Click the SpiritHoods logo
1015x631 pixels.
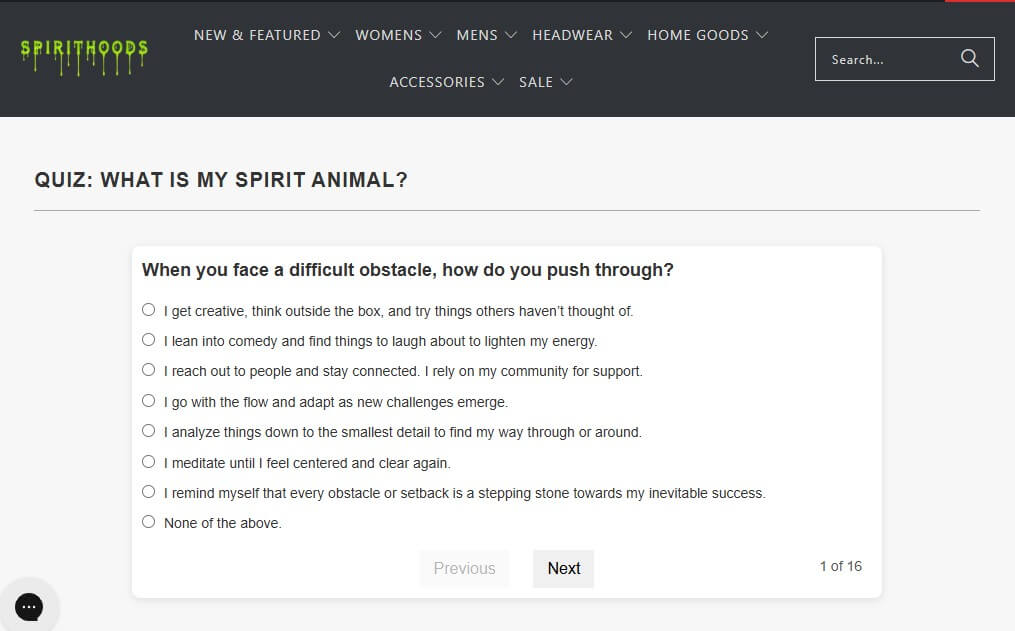pos(84,56)
